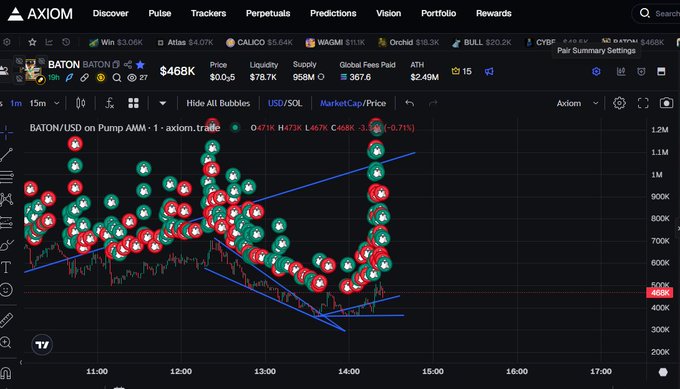680x389 pixels.
Task: Switch chart currency to SOL
Action: (x=294, y=103)
